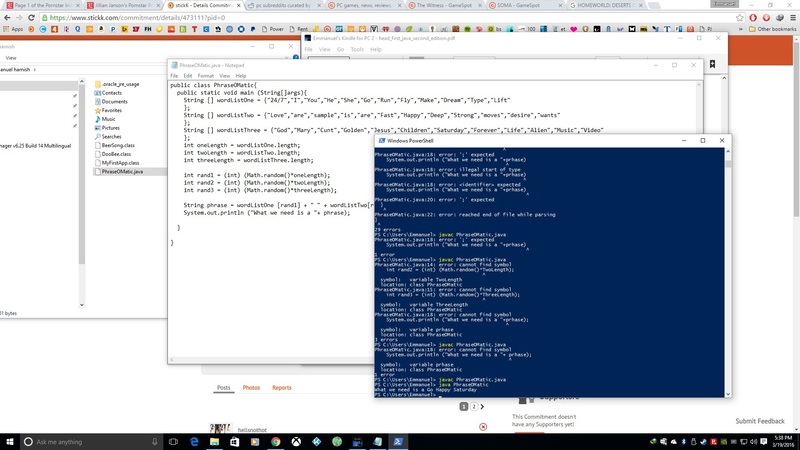
Task: Open the Reports tab on the Stickk page
Action: coord(282,387)
